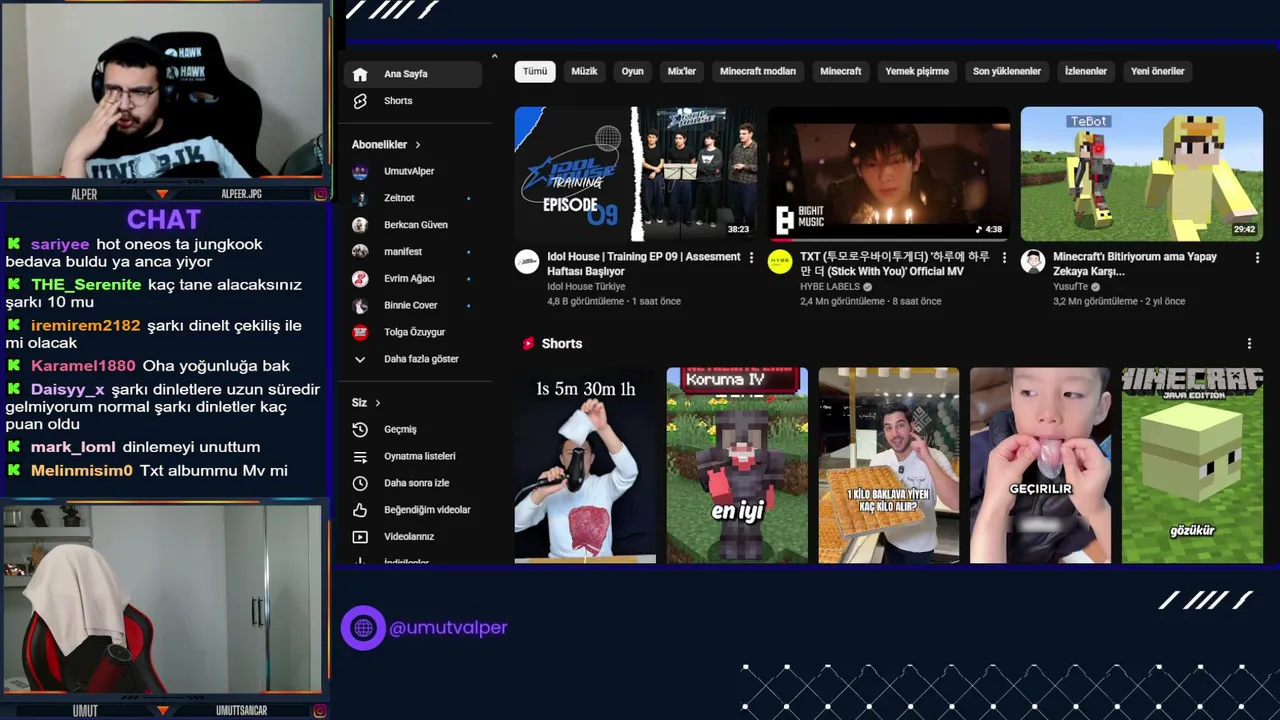Expand the Siz section chevron

point(378,403)
